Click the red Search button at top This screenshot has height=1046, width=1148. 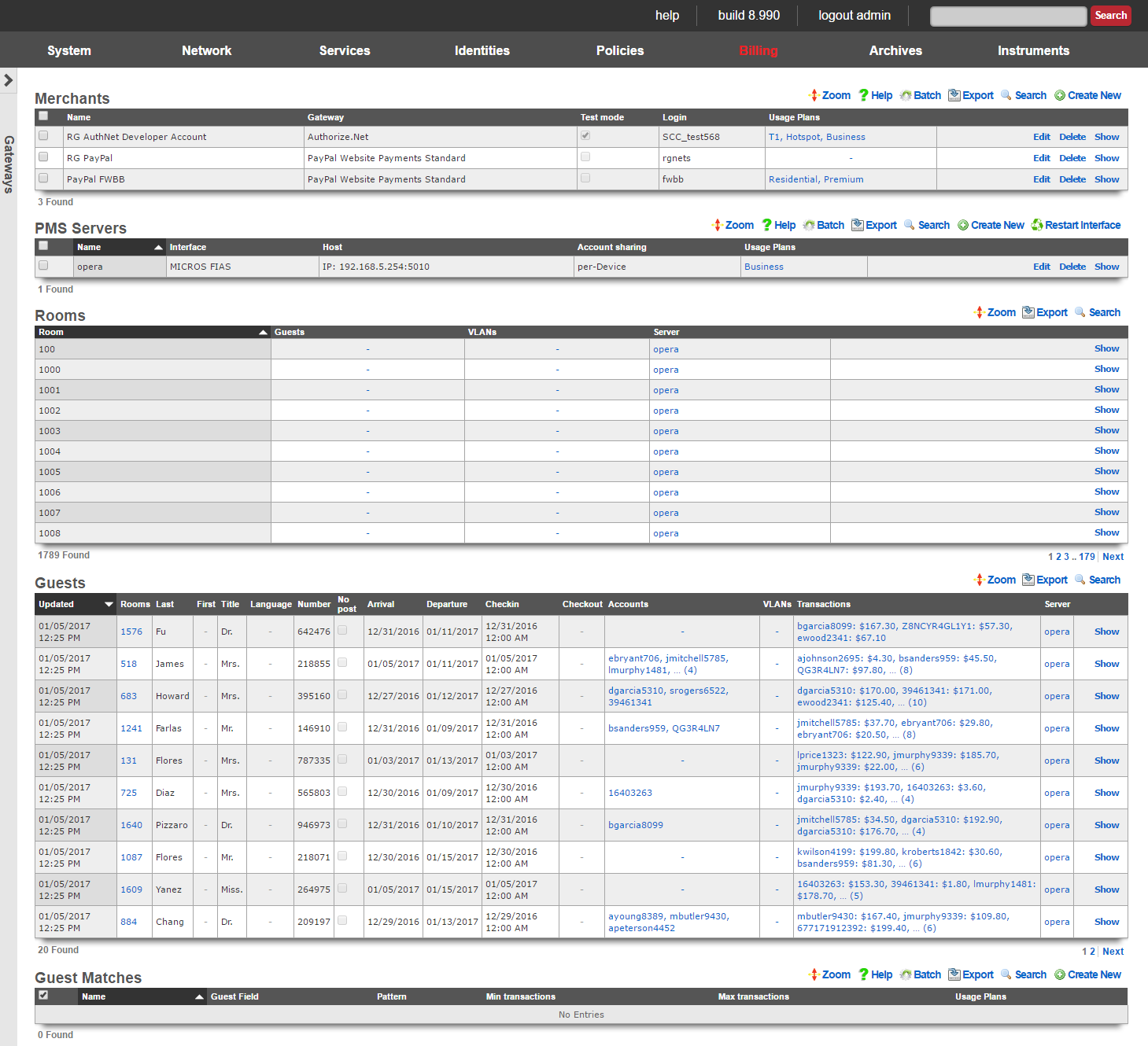1110,16
